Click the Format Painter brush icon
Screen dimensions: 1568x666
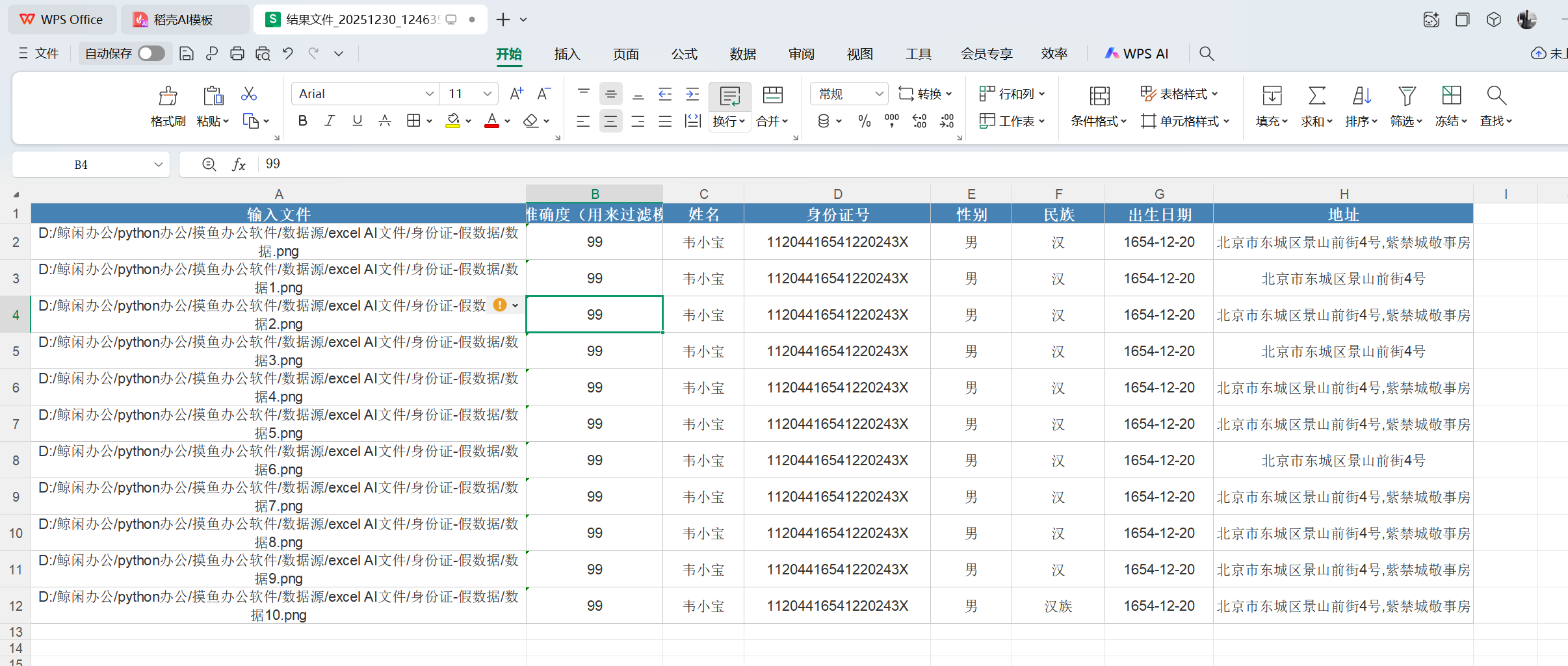click(x=168, y=96)
